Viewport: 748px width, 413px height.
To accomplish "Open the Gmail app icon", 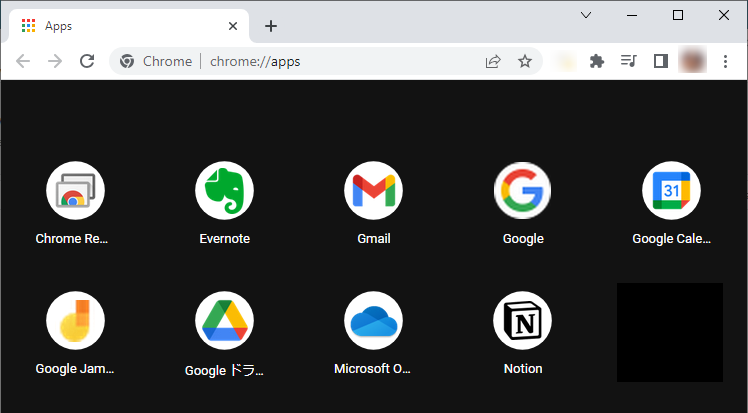I will (374, 190).
